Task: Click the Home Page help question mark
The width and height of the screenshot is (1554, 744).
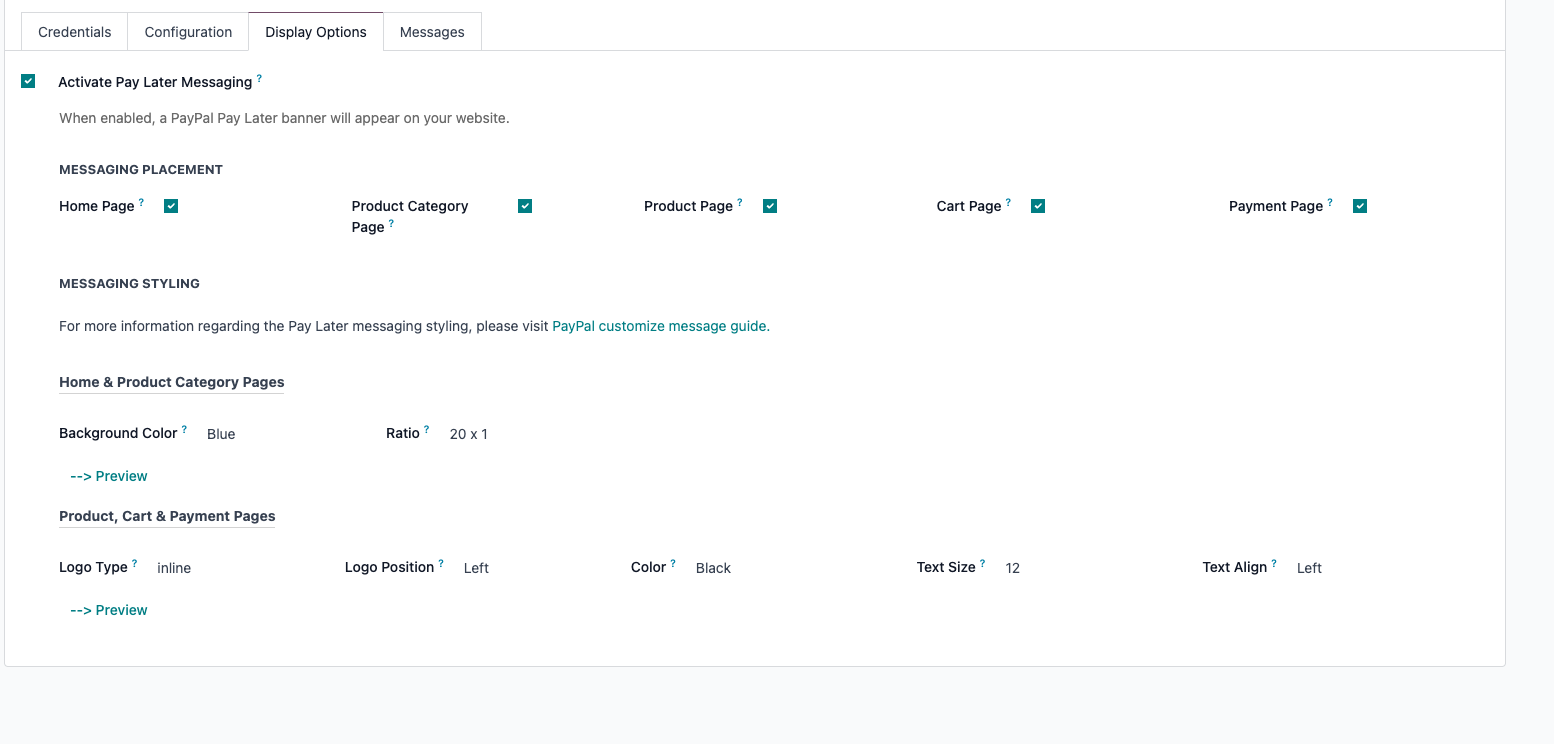Action: pos(142,202)
